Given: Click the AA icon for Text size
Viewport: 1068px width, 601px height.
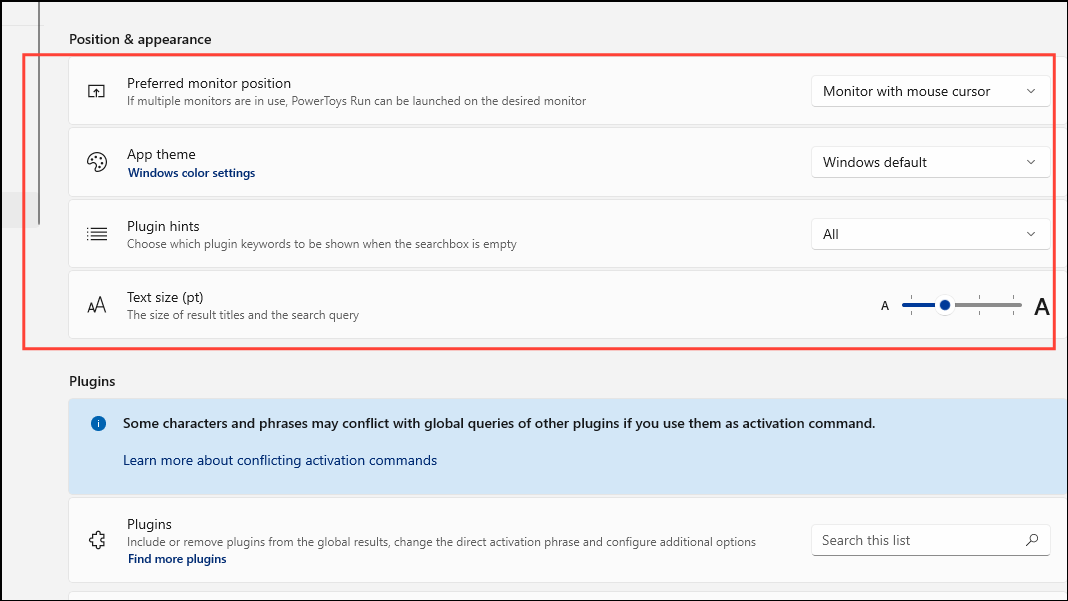Looking at the screenshot, I should coord(96,304).
